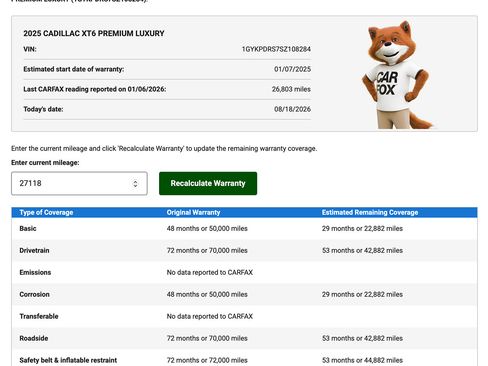
Task: Click Roadside original warranty 72 months or 70,000 miles
Action: pyautogui.click(x=207, y=338)
